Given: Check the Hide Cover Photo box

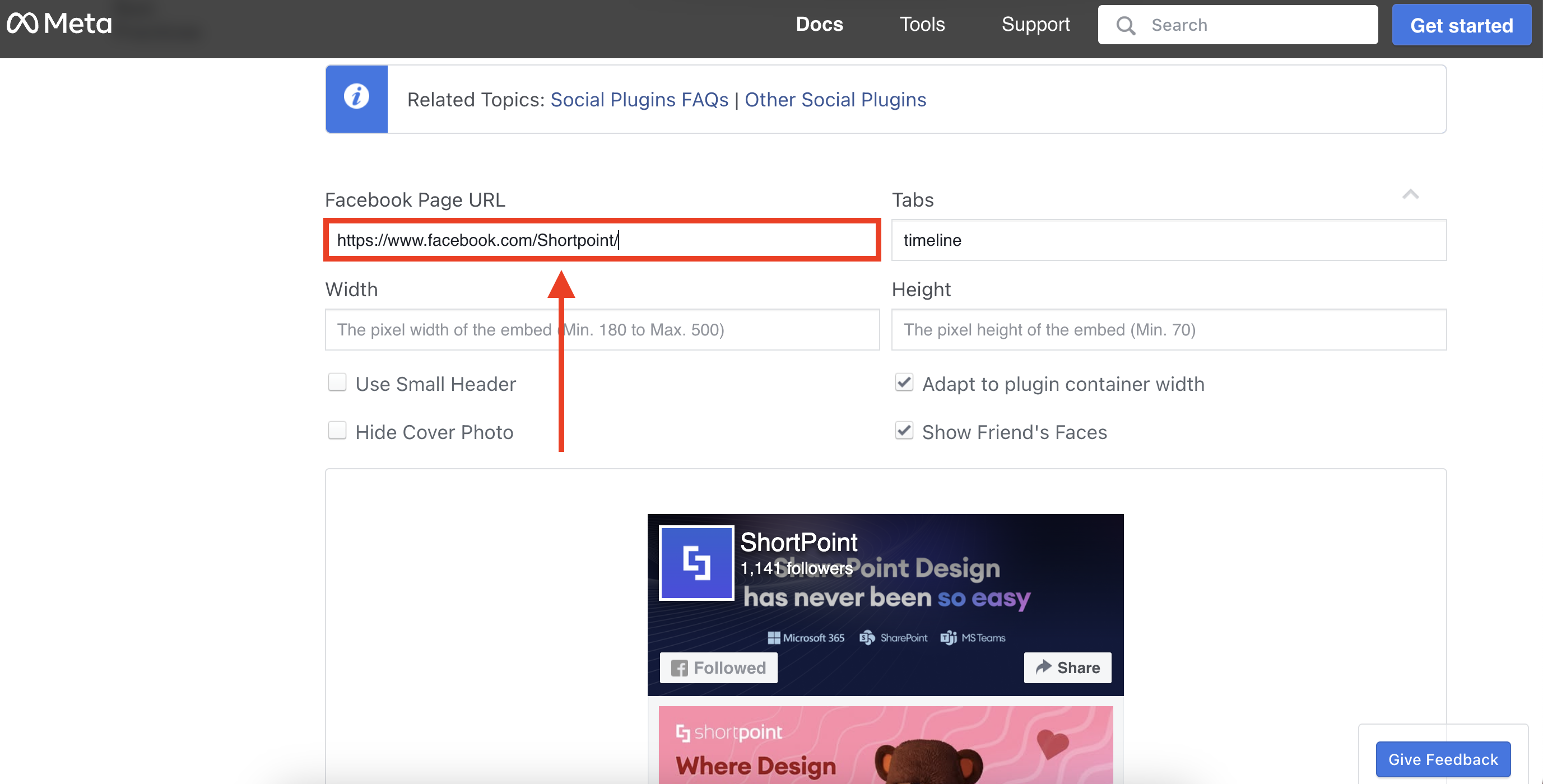Looking at the screenshot, I should pos(337,431).
